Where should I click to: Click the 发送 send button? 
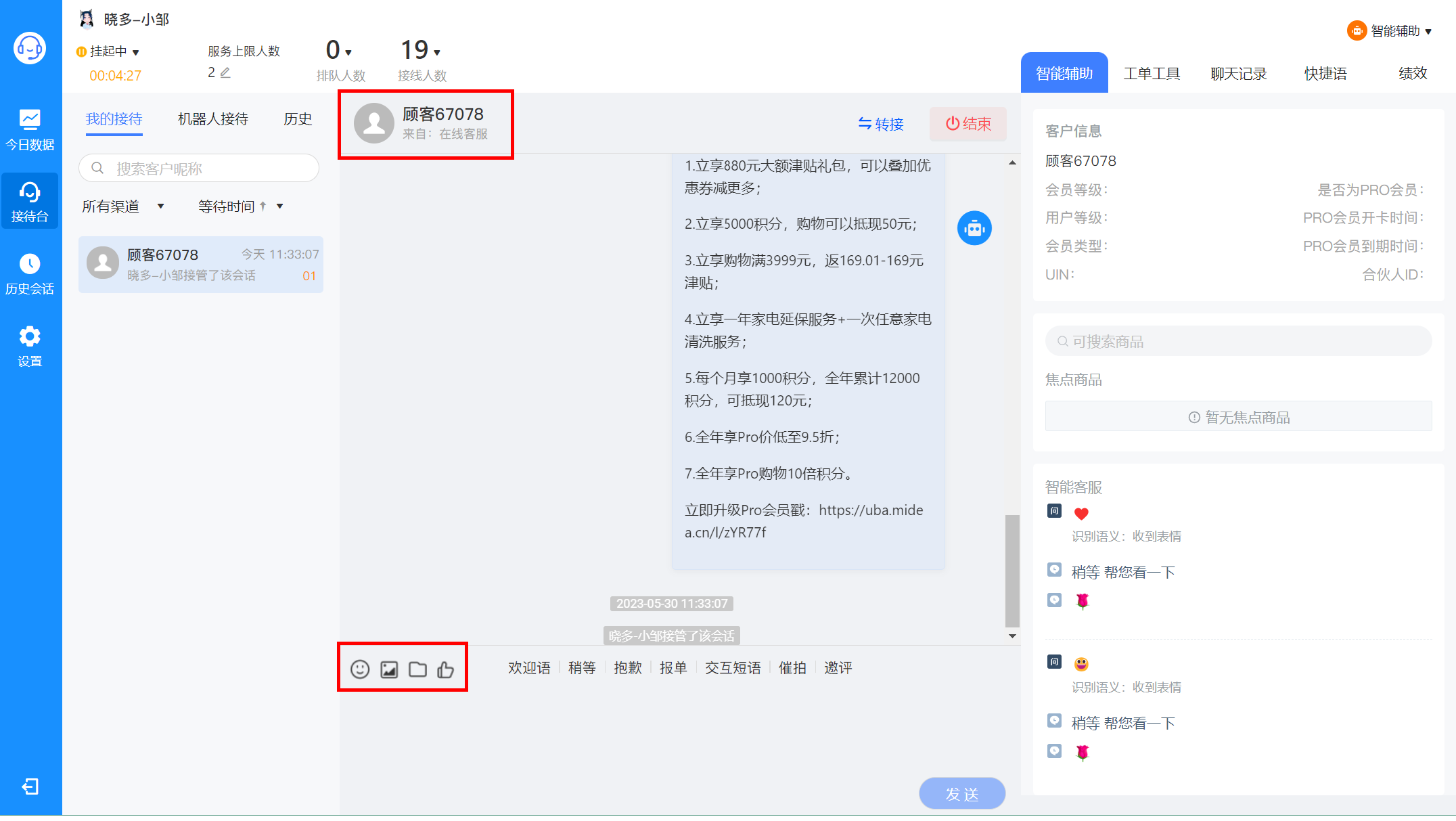[x=962, y=793]
